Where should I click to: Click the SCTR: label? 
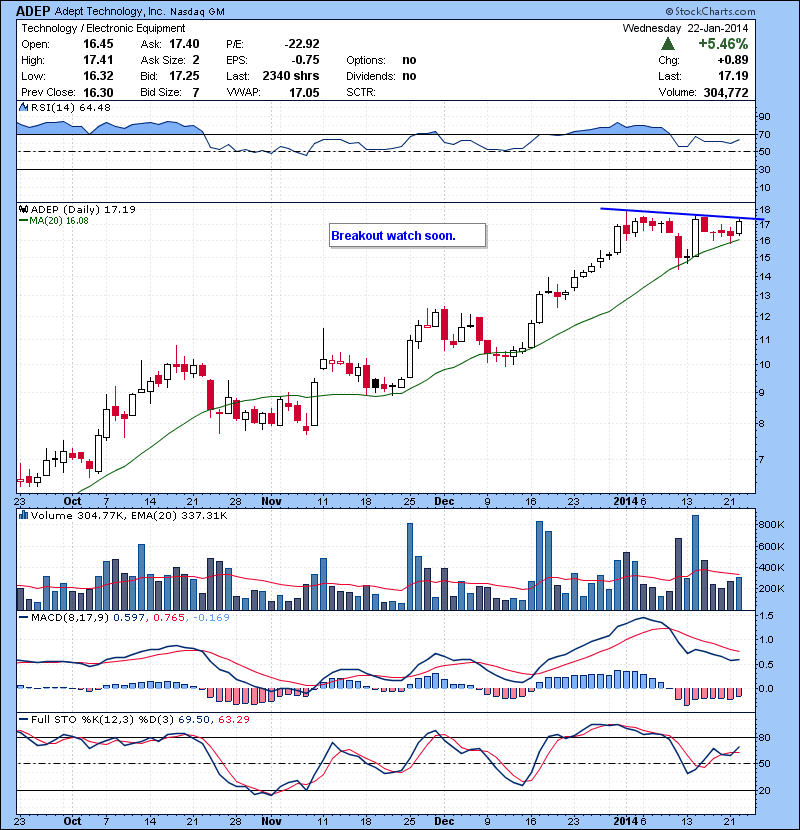(361, 93)
